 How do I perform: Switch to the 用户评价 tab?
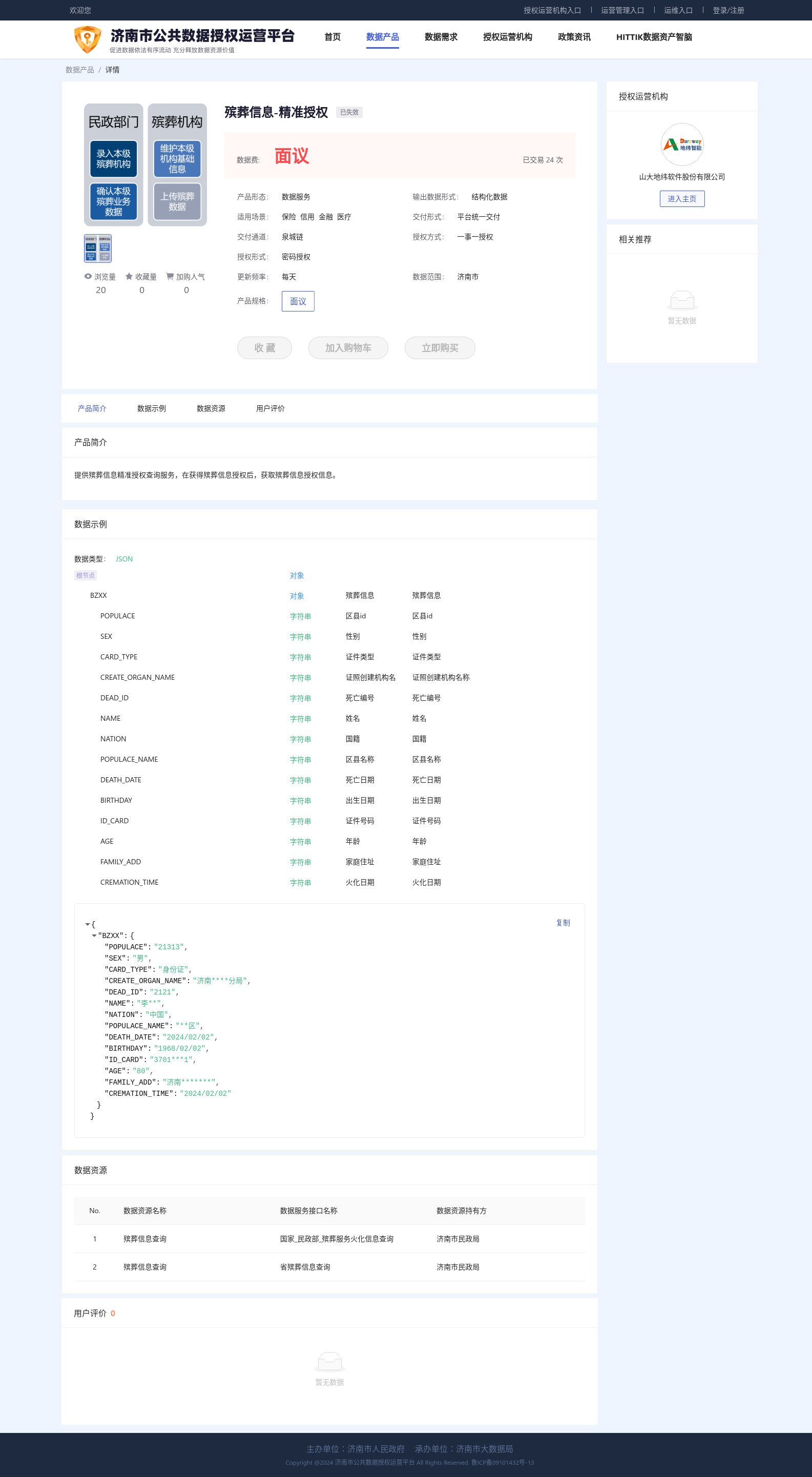(x=270, y=408)
